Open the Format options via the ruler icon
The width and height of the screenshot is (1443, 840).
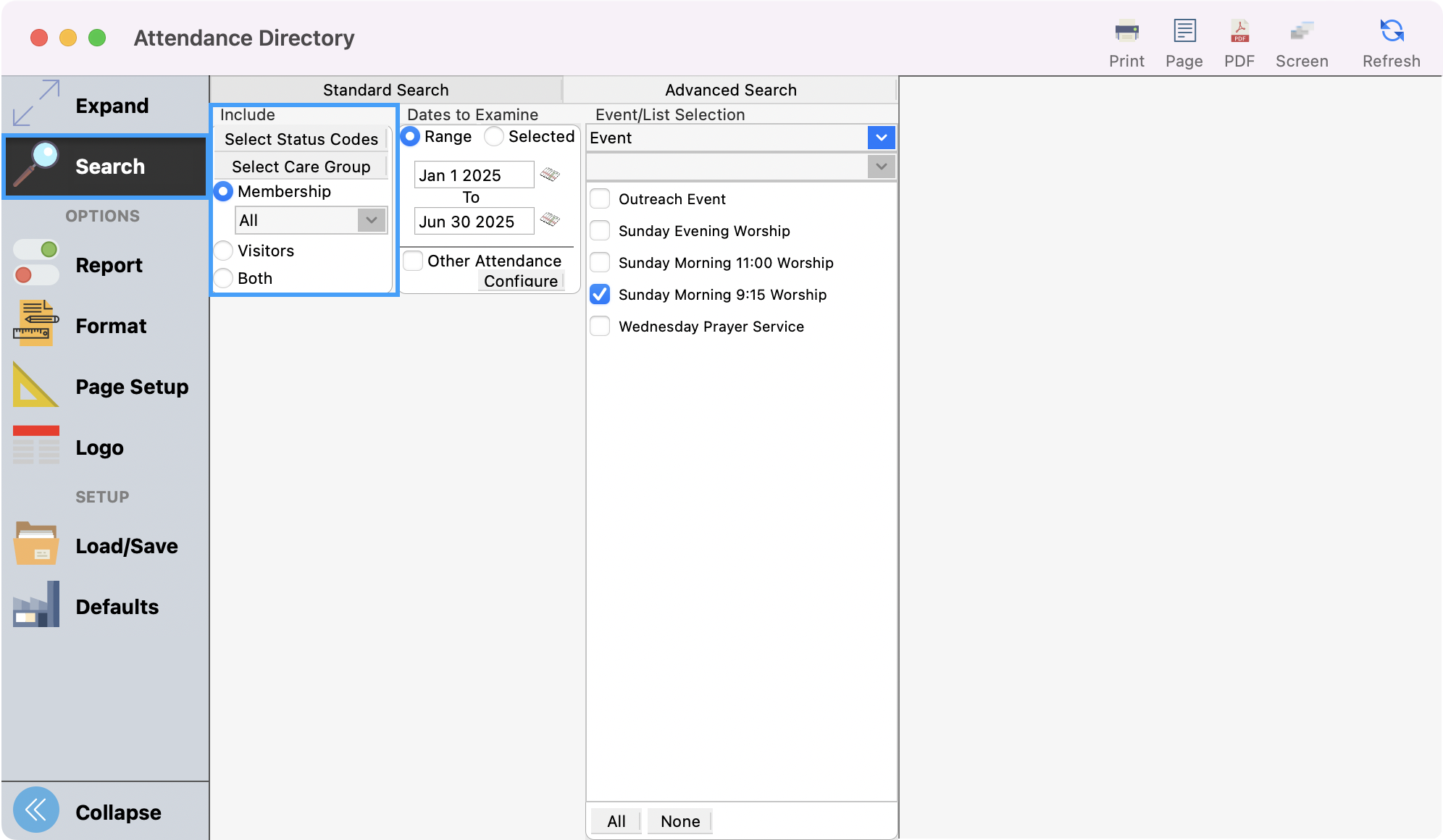click(35, 324)
